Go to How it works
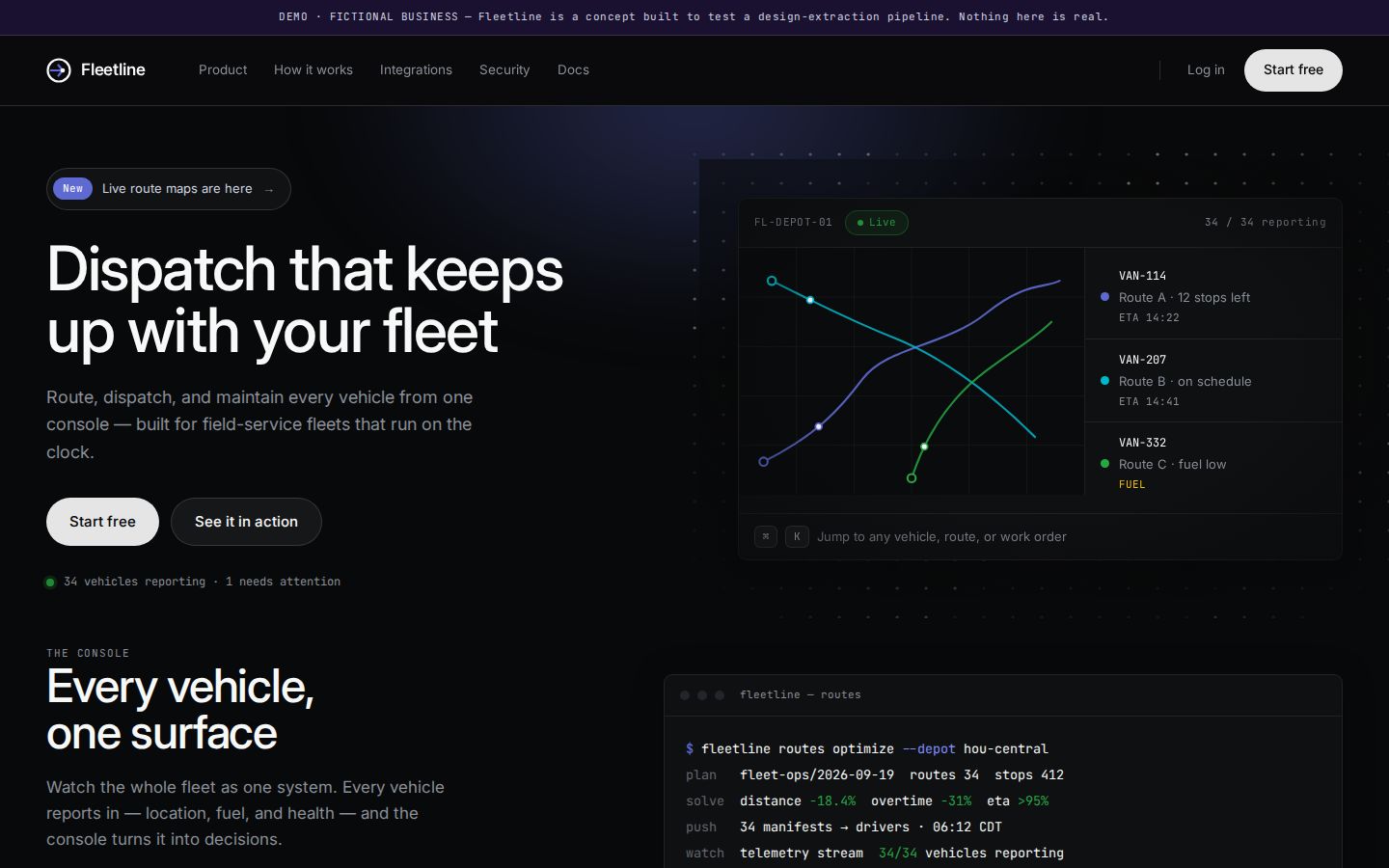This screenshot has width=1389, height=868. click(x=313, y=69)
